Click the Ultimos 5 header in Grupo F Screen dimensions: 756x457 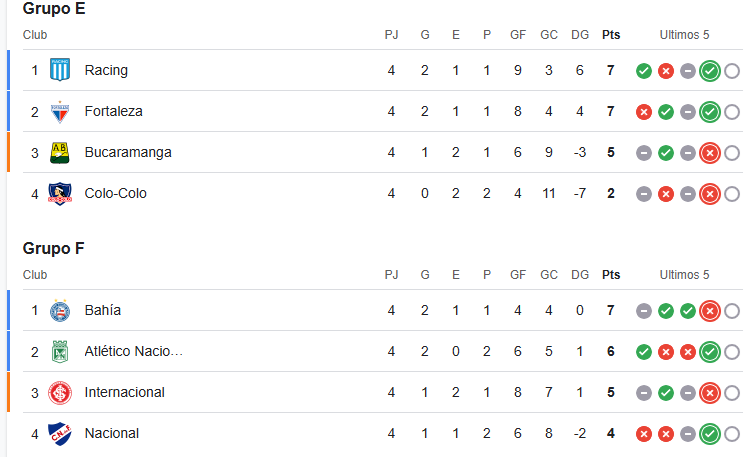click(684, 275)
